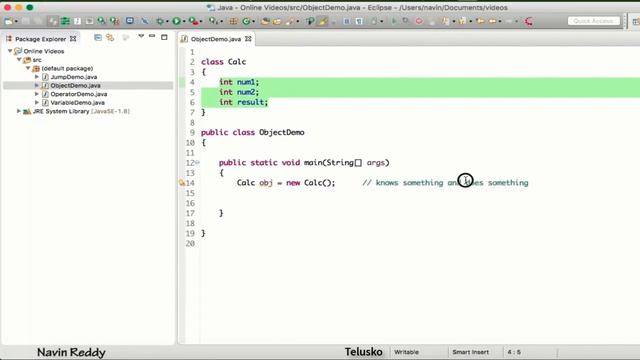
Task: Expand the JRE System Library node
Action: coord(19,111)
